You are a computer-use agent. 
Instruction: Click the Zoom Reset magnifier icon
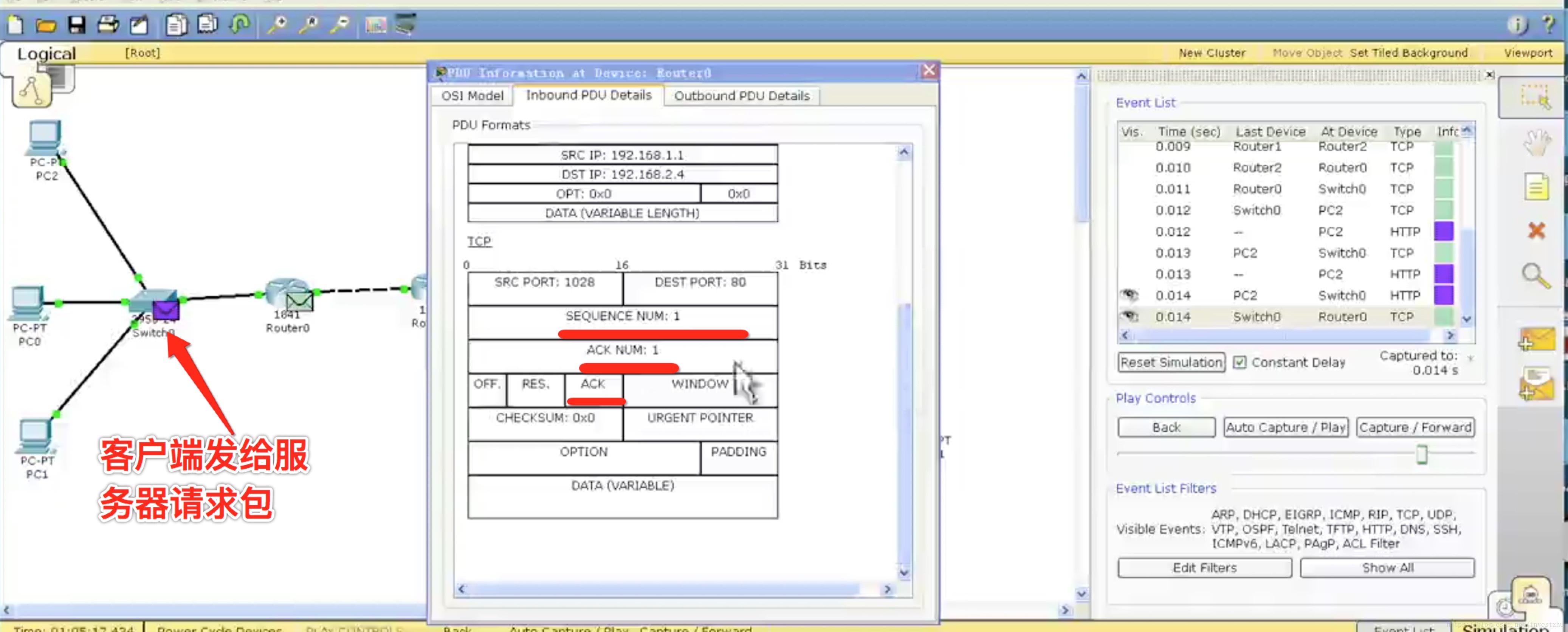click(x=308, y=24)
